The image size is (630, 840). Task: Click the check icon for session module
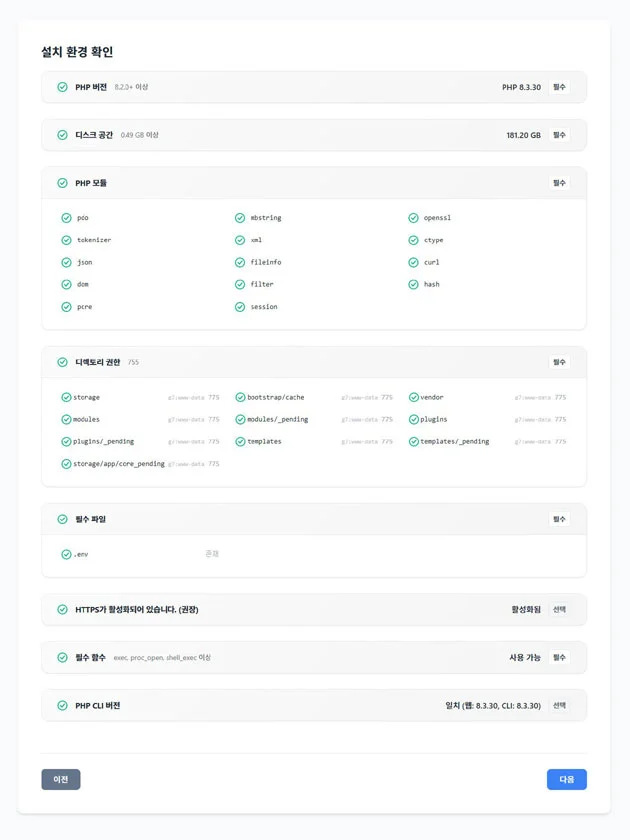(240, 307)
